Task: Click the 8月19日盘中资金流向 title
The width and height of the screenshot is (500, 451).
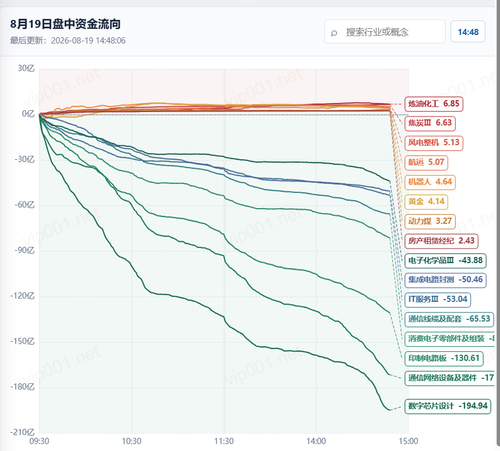Action: click(65, 24)
